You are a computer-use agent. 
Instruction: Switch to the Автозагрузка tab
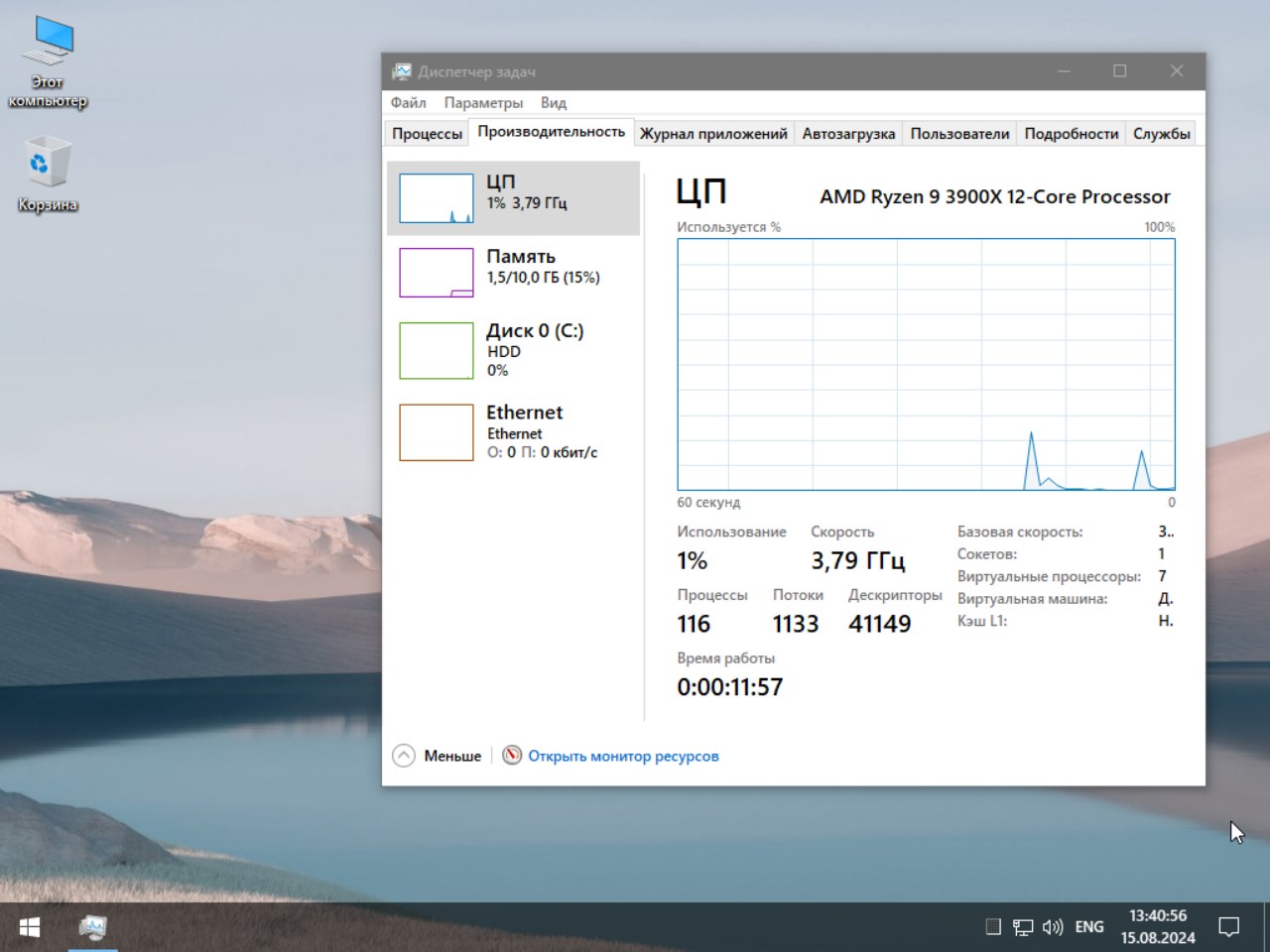pos(848,133)
